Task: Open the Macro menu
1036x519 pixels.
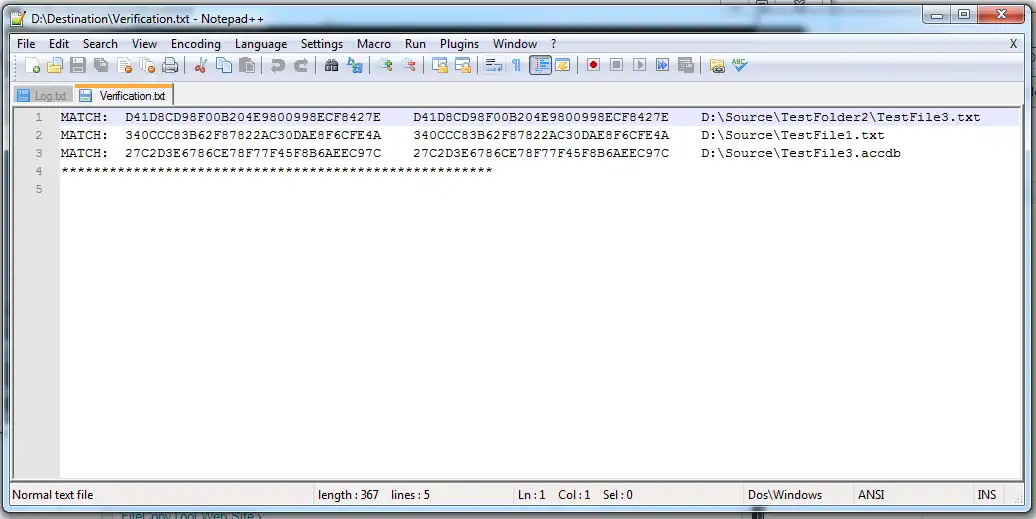Action: coord(374,44)
